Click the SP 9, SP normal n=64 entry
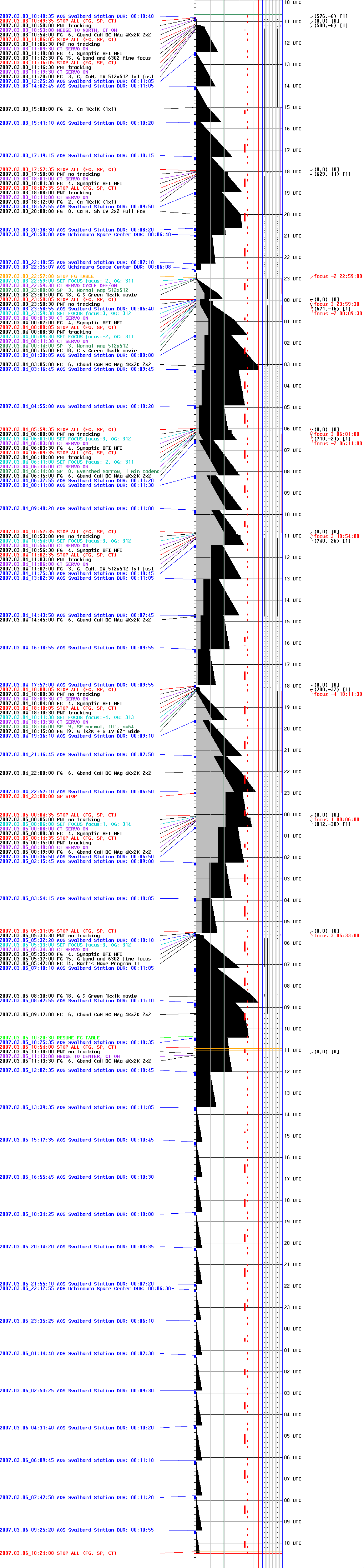 67,727
